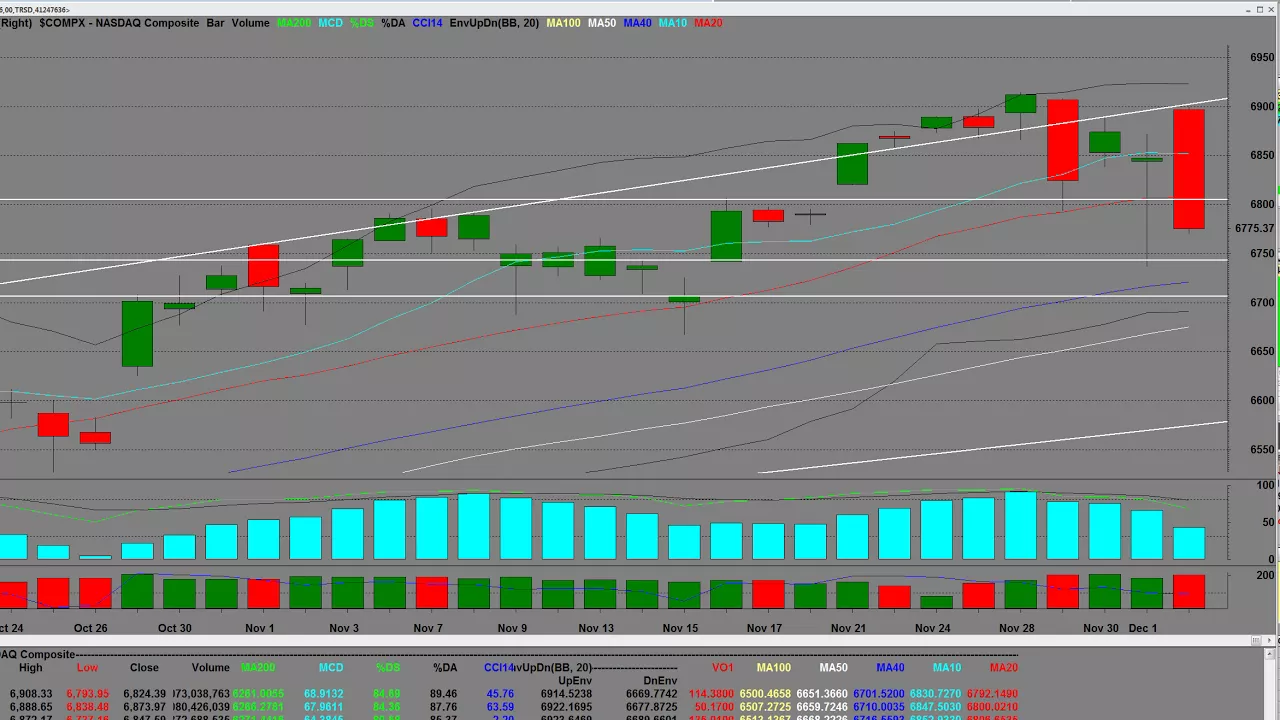Click the Nov 9 date label
The height and width of the screenshot is (720, 1280).
click(511, 628)
